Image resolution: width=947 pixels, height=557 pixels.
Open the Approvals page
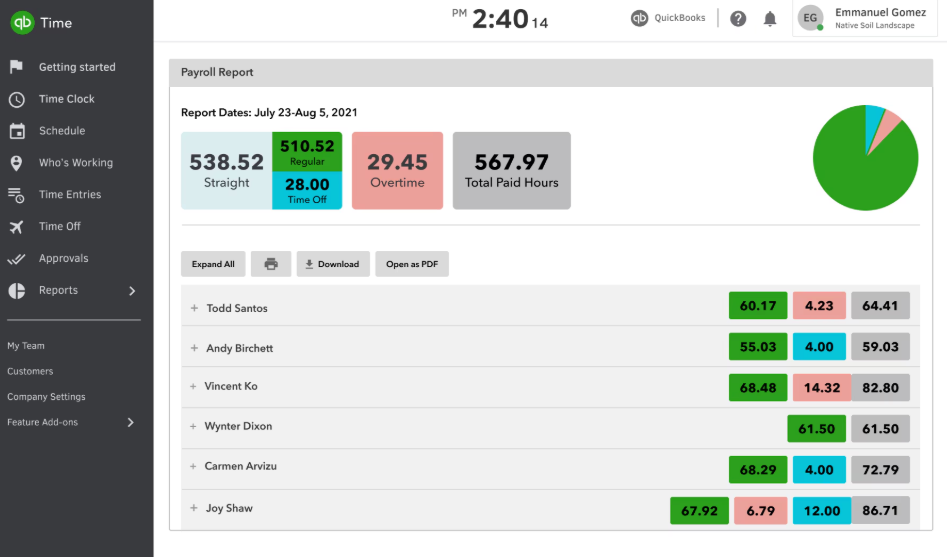tap(63, 259)
